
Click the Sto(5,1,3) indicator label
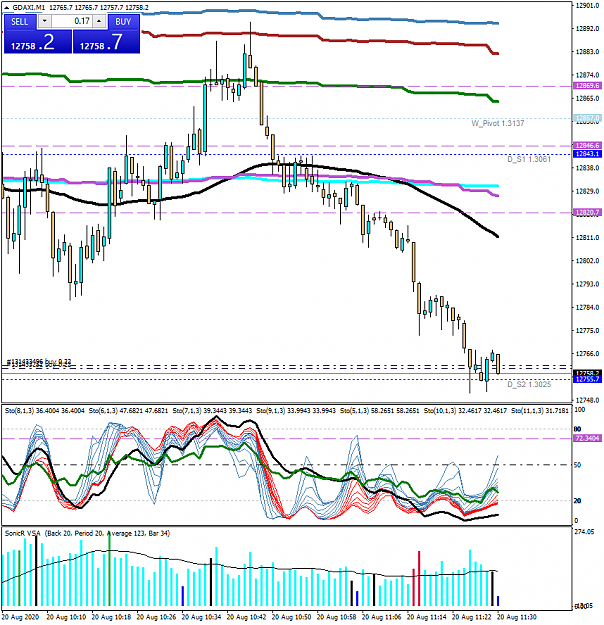(355, 411)
